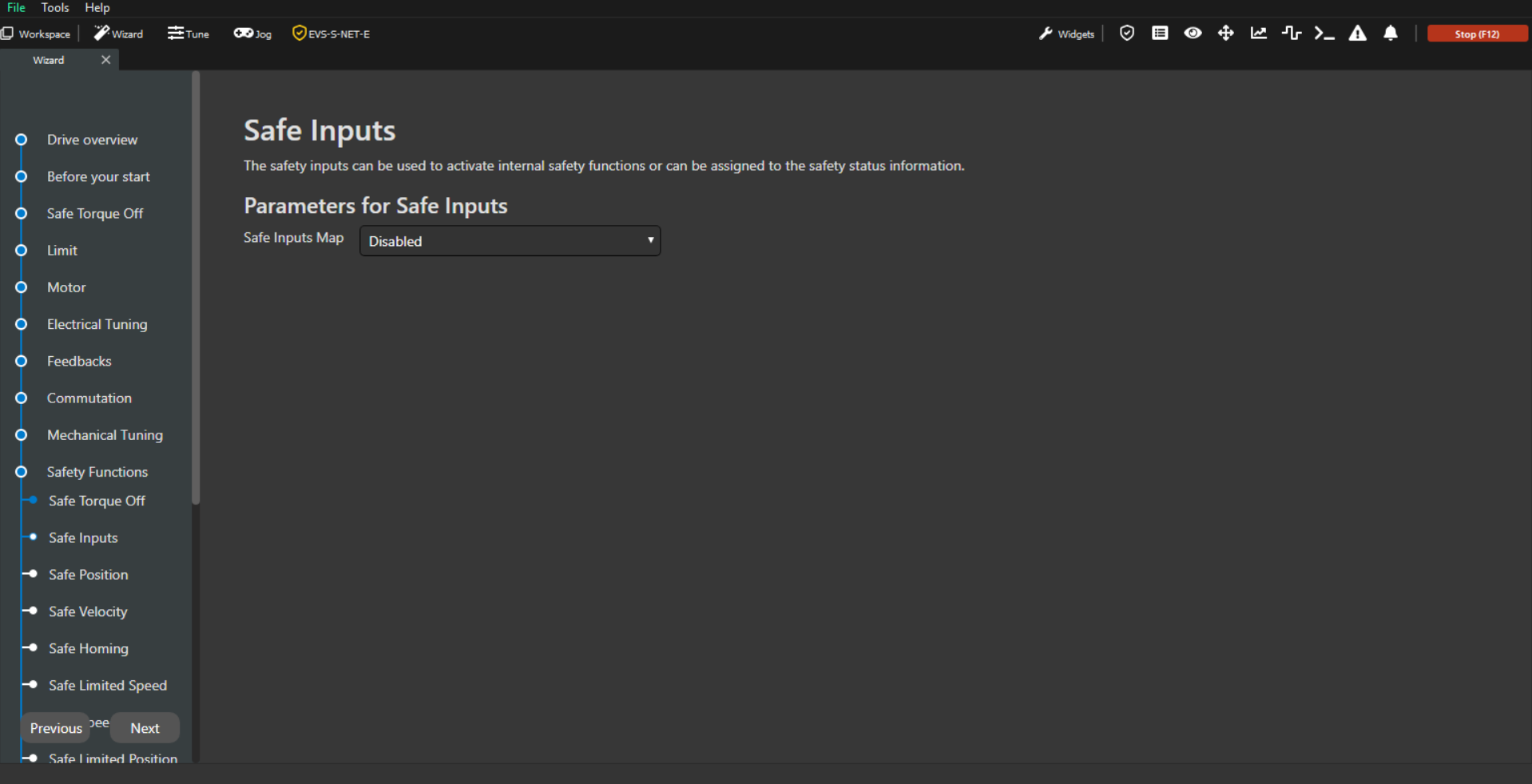This screenshot has height=784, width=1532.
Task: Open the Safe Inputs Map dropdown
Action: 510,241
